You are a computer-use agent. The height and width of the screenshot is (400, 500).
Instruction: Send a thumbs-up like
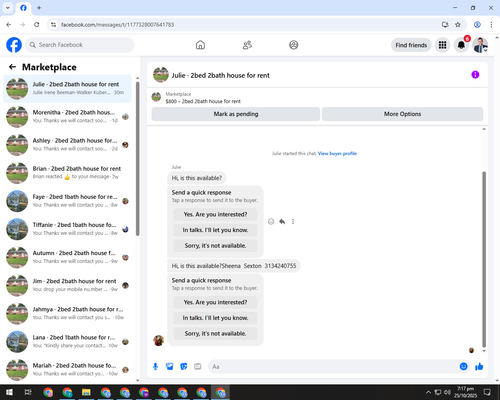pyautogui.click(x=479, y=367)
